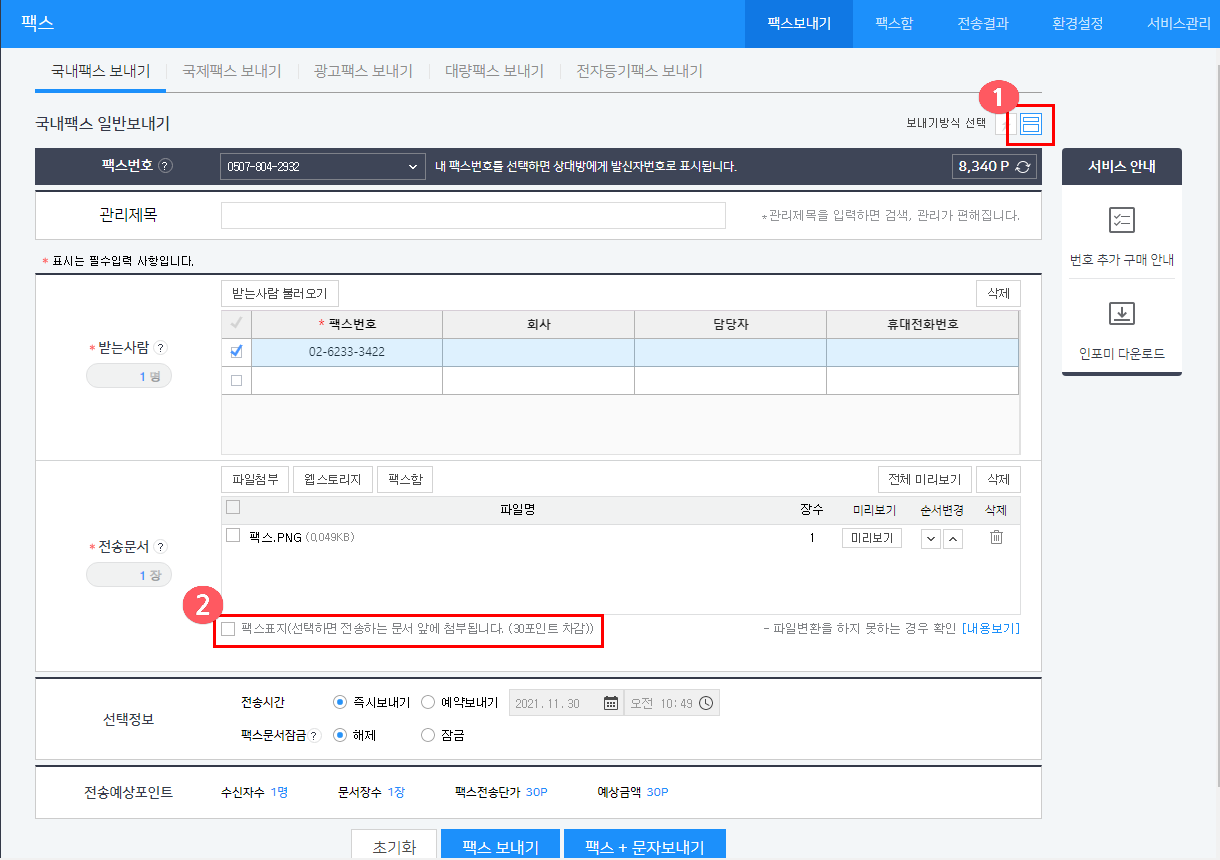The height and width of the screenshot is (860, 1220).
Task: Click the points refresh icon
Action: click(1022, 167)
